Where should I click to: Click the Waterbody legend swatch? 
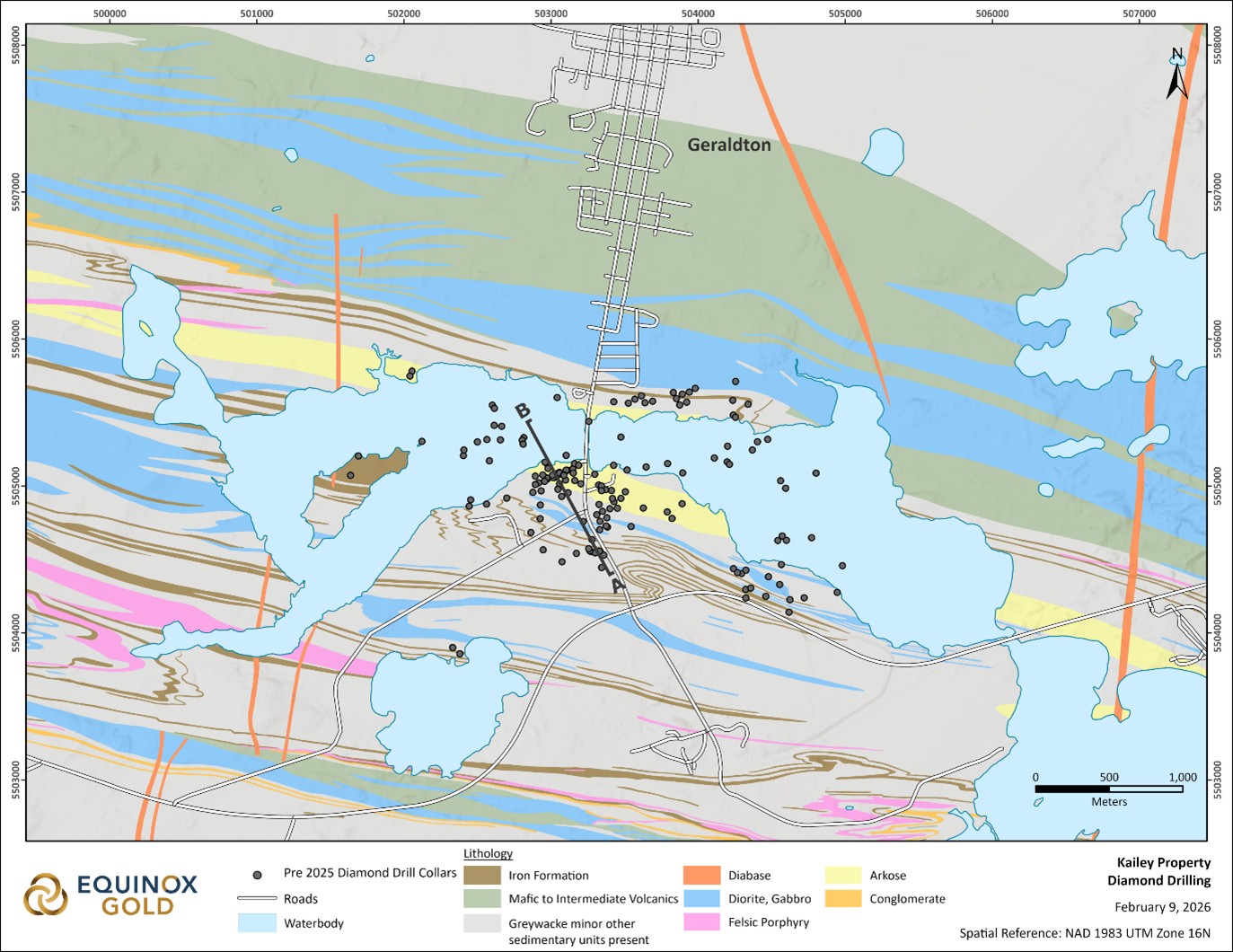[x=257, y=922]
